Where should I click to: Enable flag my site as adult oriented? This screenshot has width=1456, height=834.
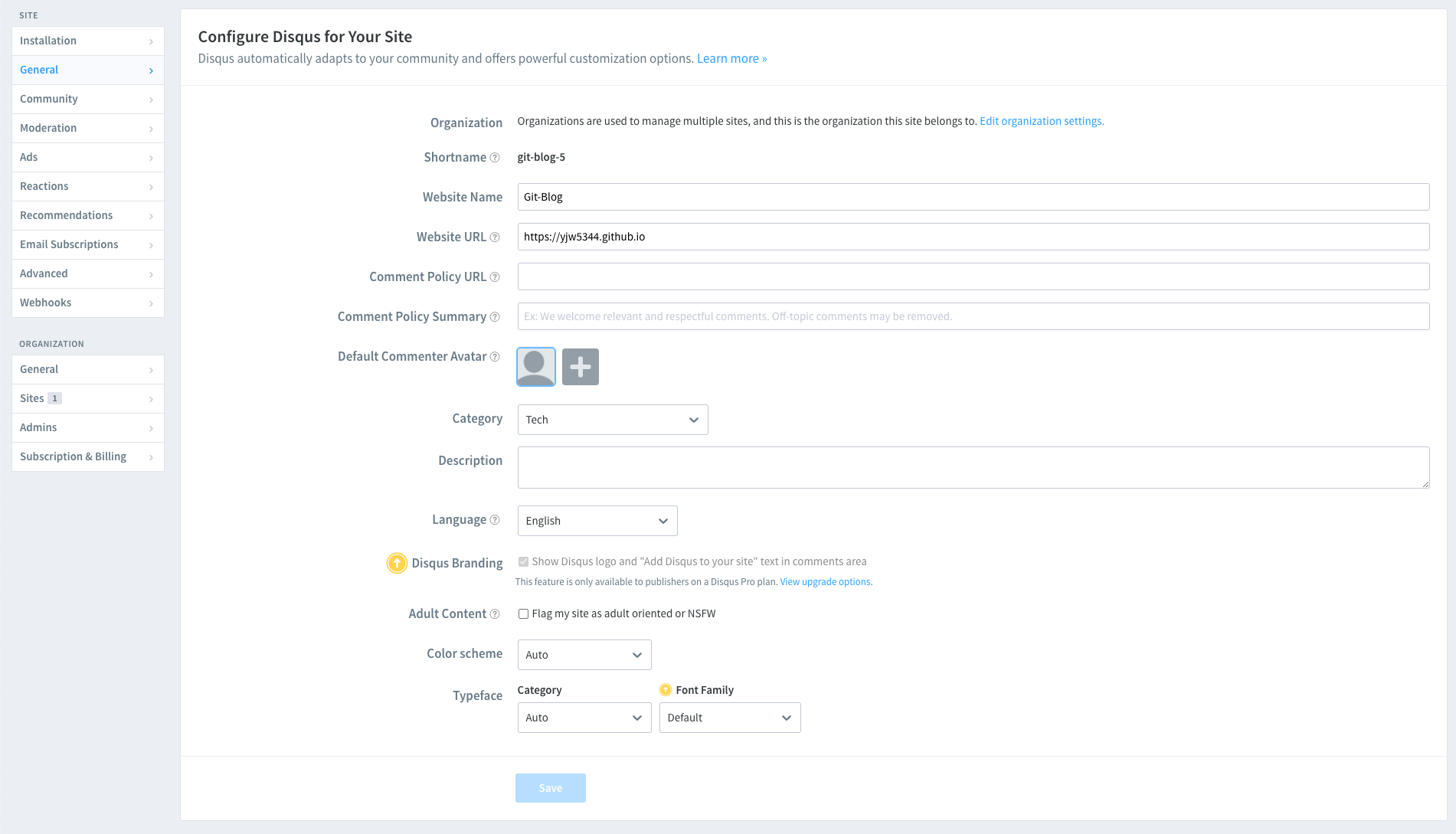pyautogui.click(x=523, y=613)
